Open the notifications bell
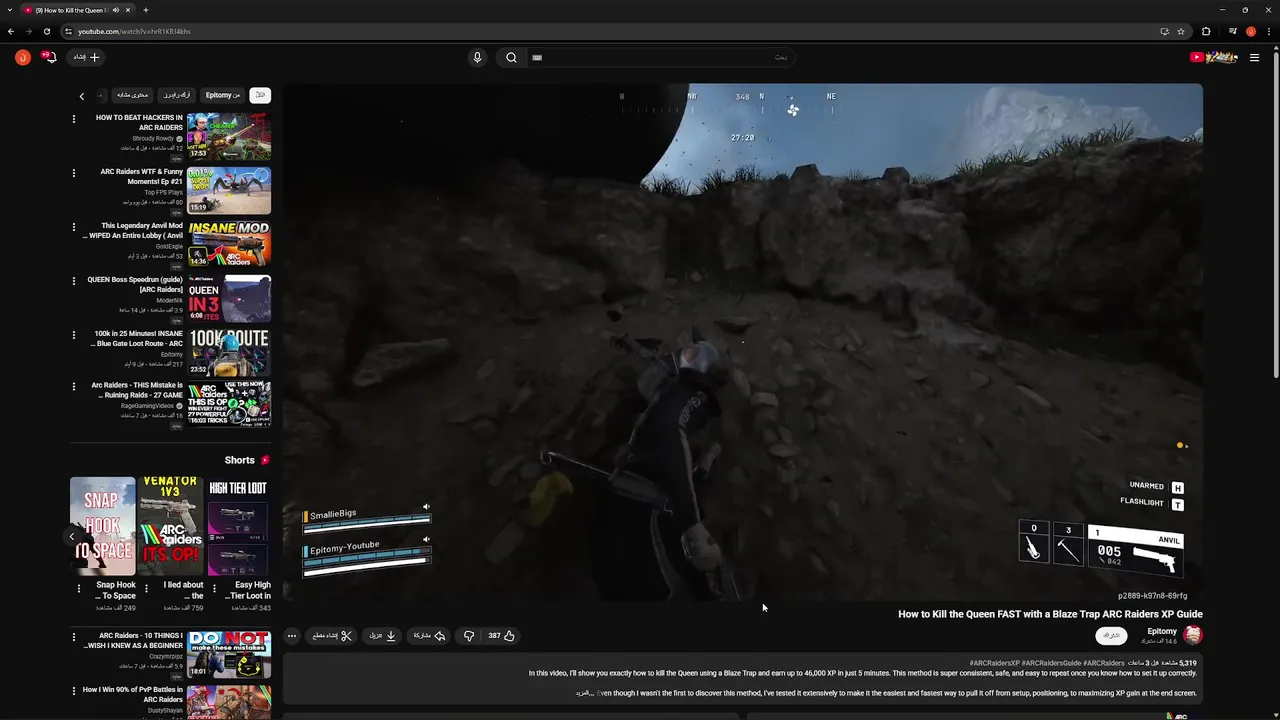1280x720 pixels. coord(49,57)
